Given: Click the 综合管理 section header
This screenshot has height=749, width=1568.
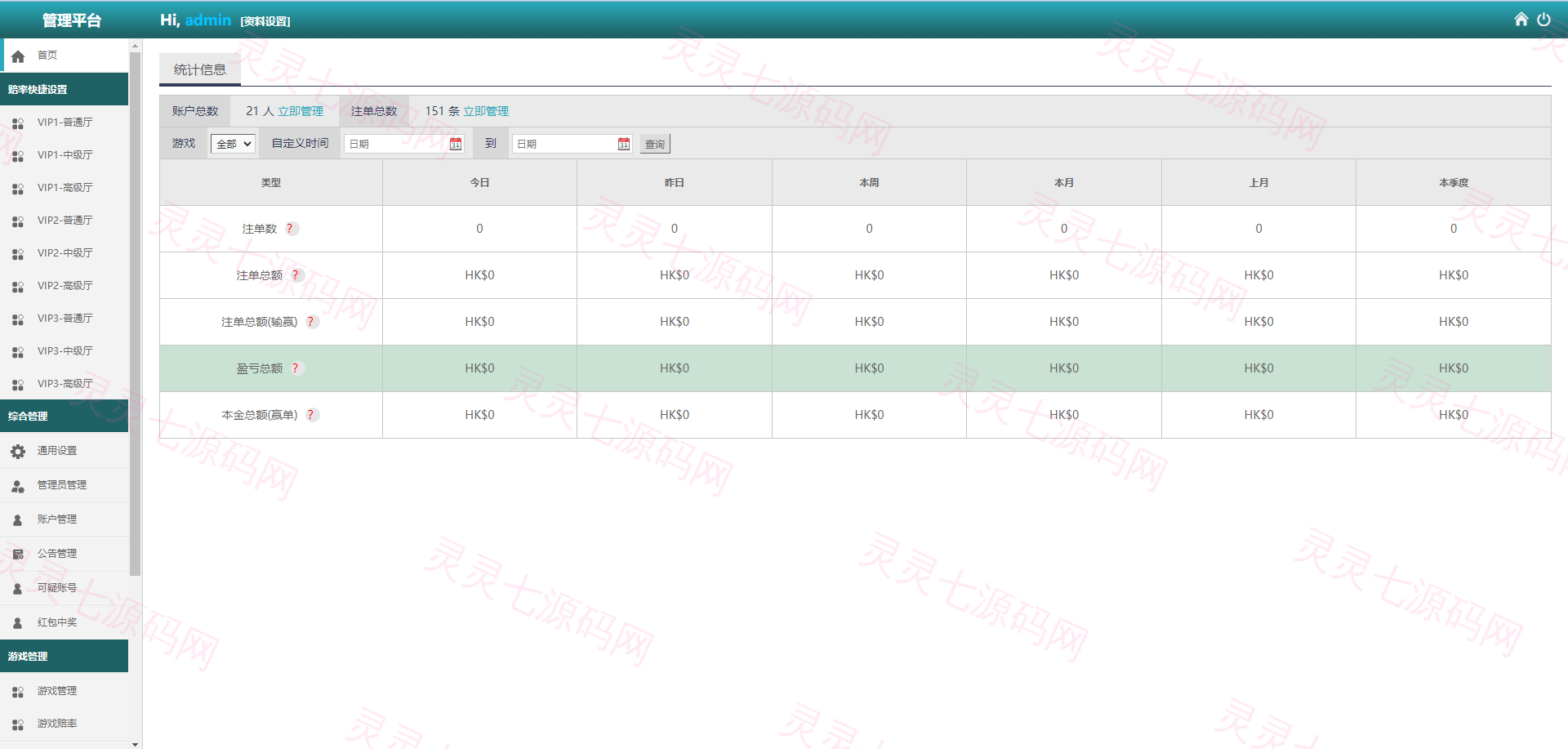Looking at the screenshot, I should [64, 416].
